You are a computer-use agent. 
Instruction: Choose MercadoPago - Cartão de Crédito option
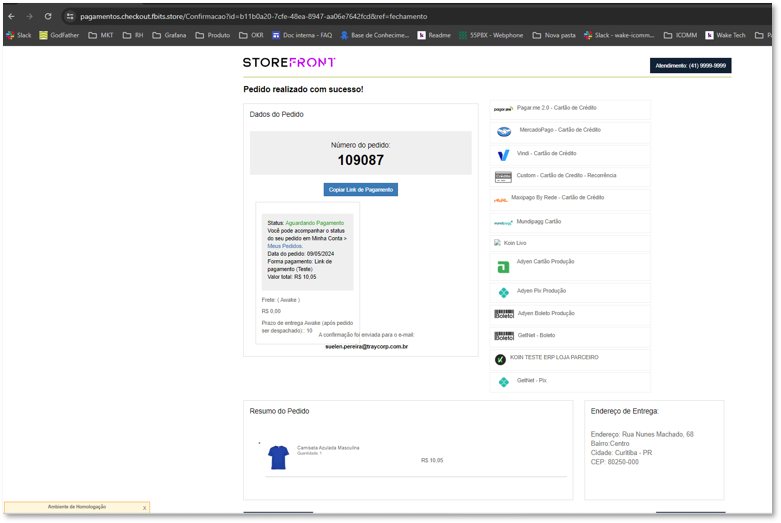[570, 131]
